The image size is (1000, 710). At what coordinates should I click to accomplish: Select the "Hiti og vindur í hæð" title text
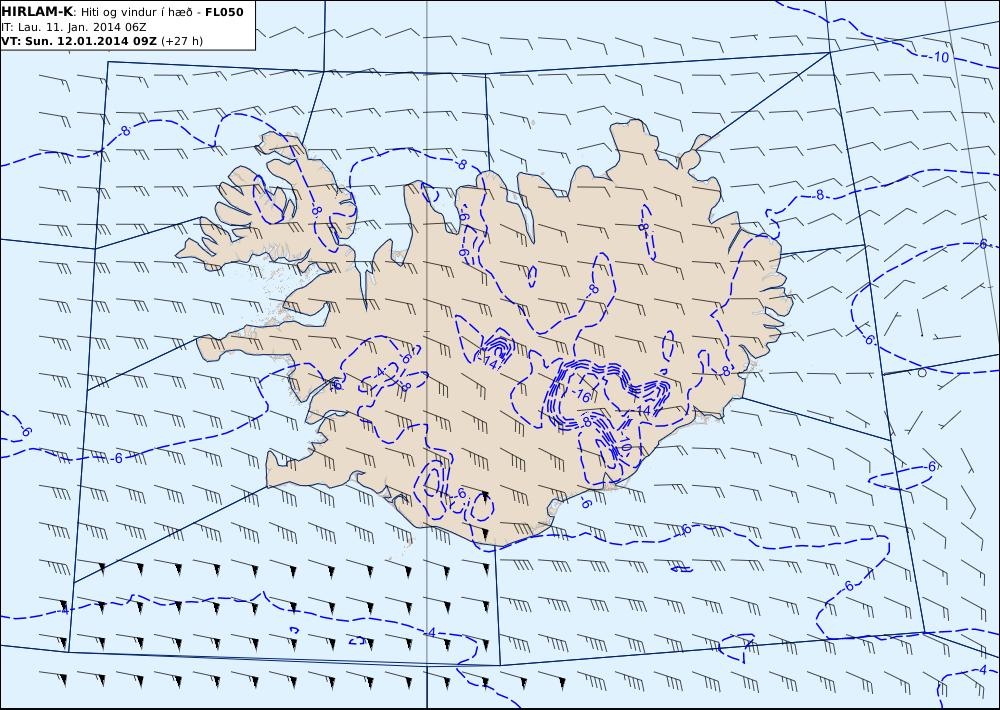[x=136, y=12]
